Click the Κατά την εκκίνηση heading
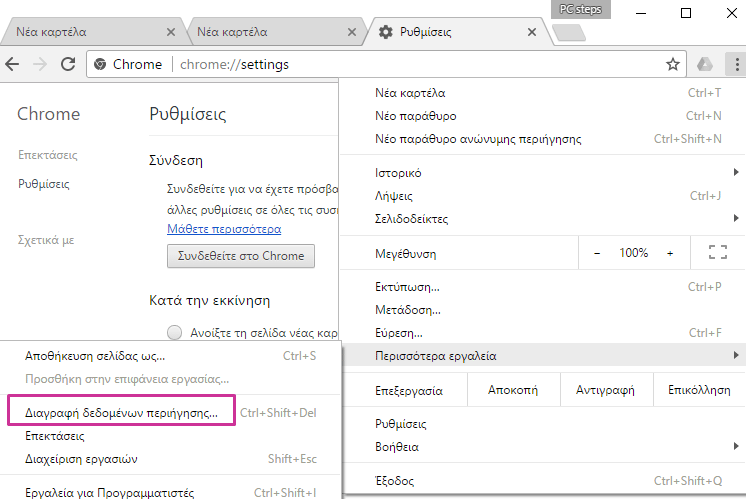 pyautogui.click(x=209, y=300)
